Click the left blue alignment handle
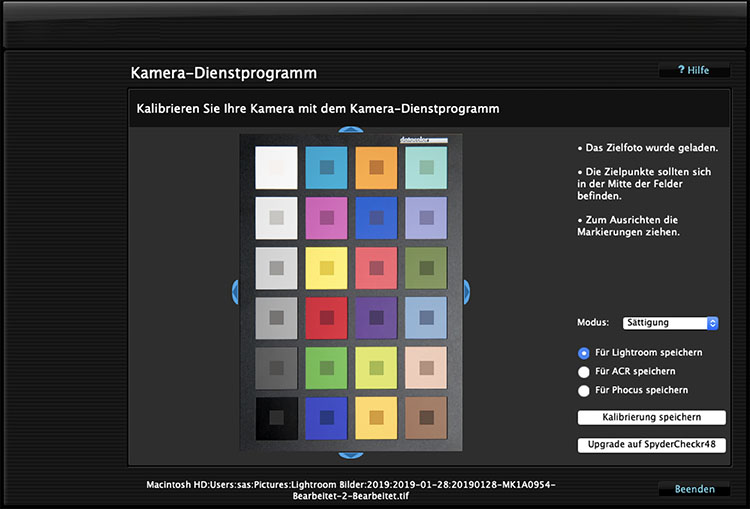This screenshot has height=509, width=750. (235, 292)
